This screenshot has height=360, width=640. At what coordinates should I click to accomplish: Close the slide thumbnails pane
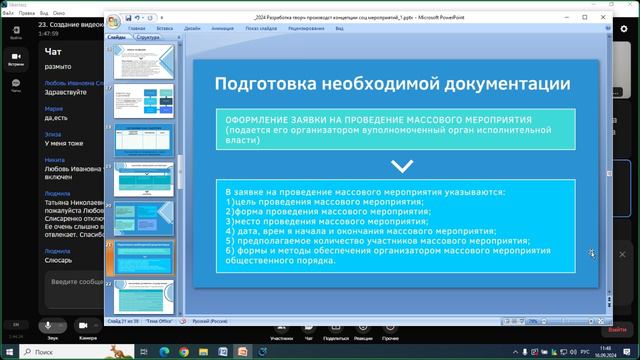tap(179, 37)
